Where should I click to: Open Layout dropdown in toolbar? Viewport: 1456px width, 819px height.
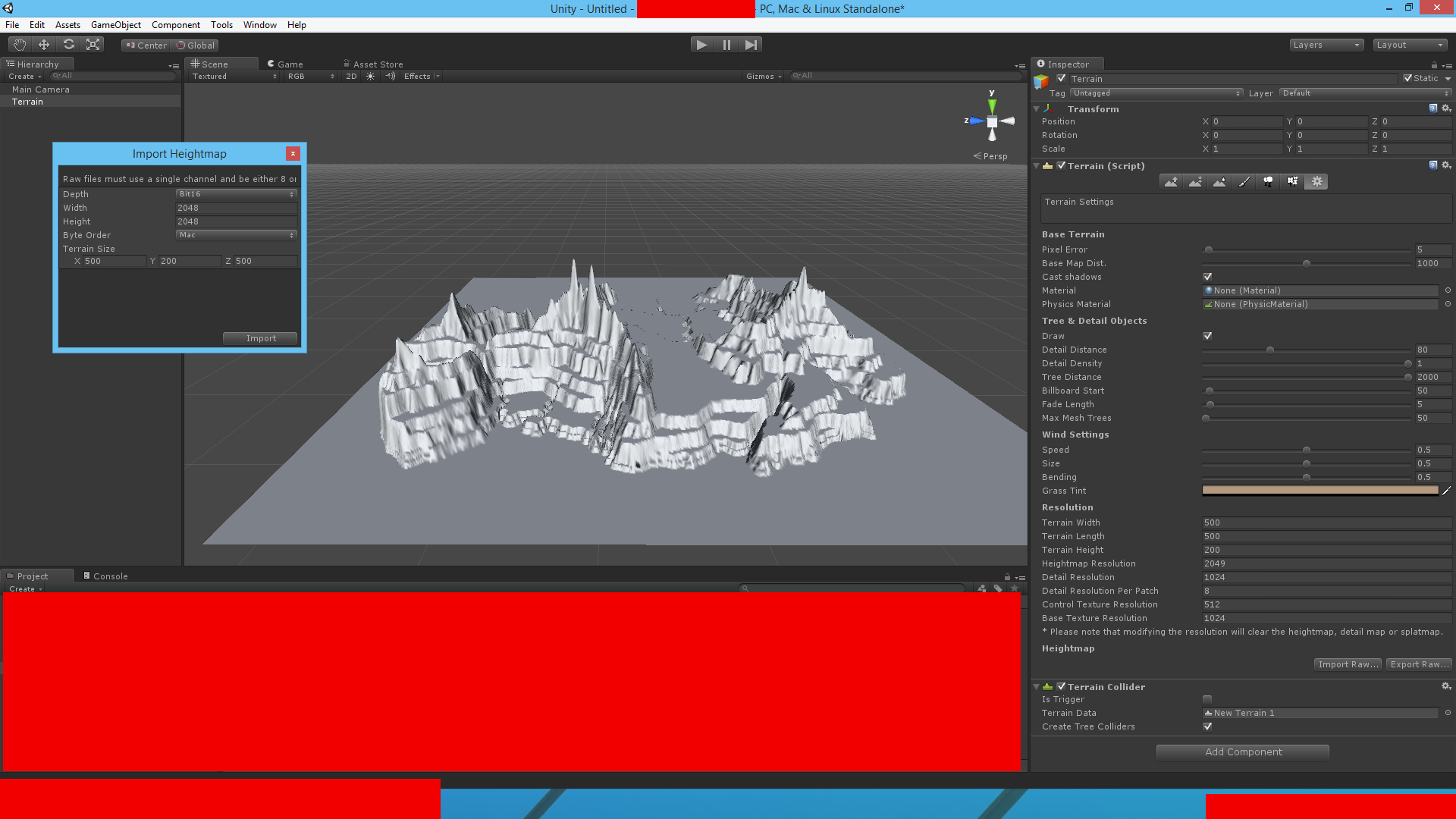tap(1410, 45)
